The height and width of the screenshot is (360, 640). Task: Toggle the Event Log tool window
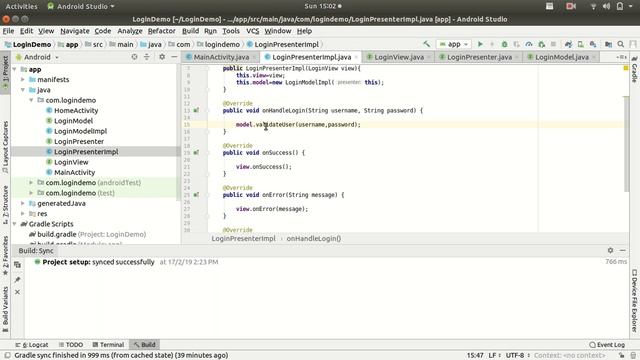pyautogui.click(x=607, y=344)
